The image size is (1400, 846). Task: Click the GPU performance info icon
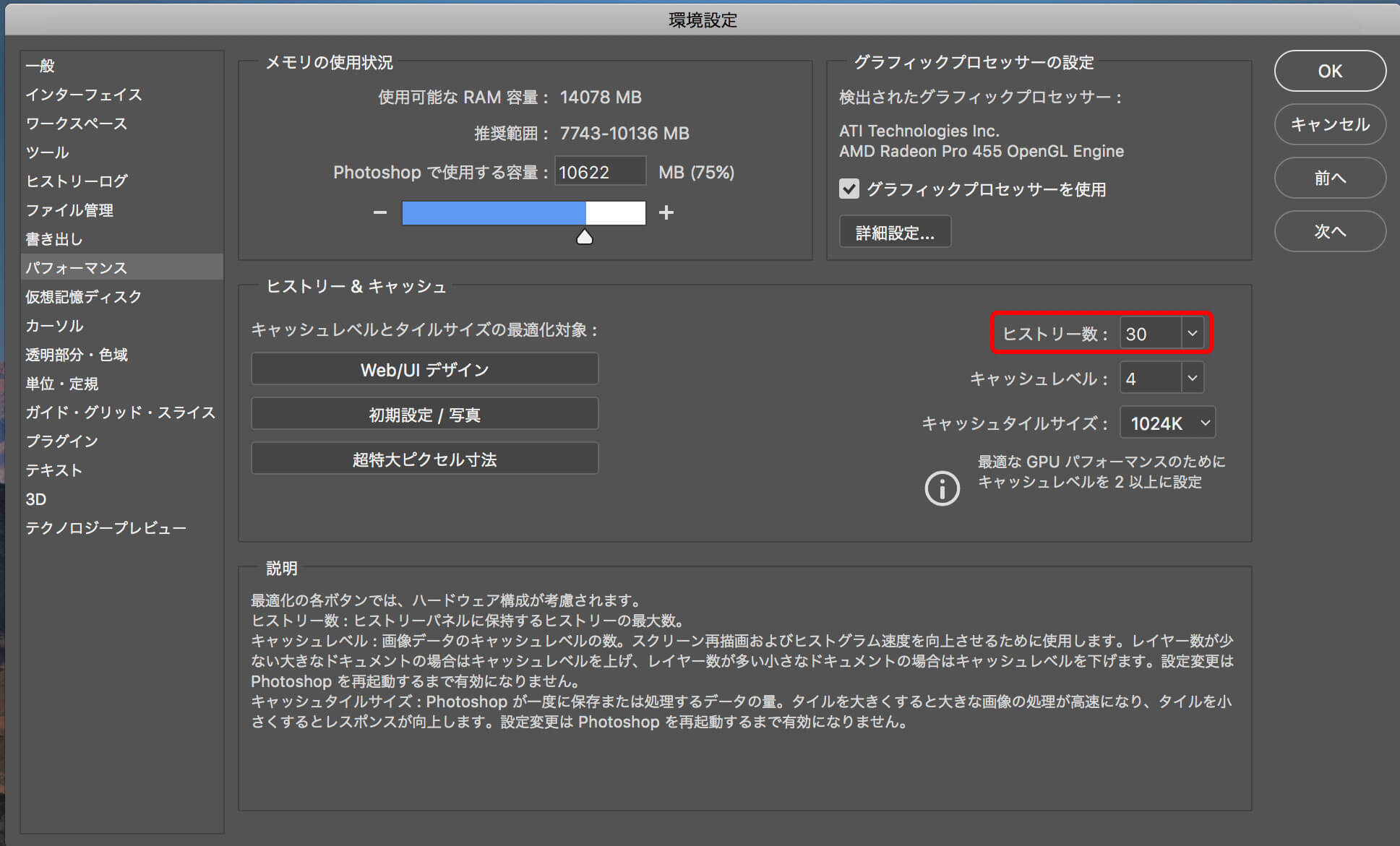click(x=942, y=488)
